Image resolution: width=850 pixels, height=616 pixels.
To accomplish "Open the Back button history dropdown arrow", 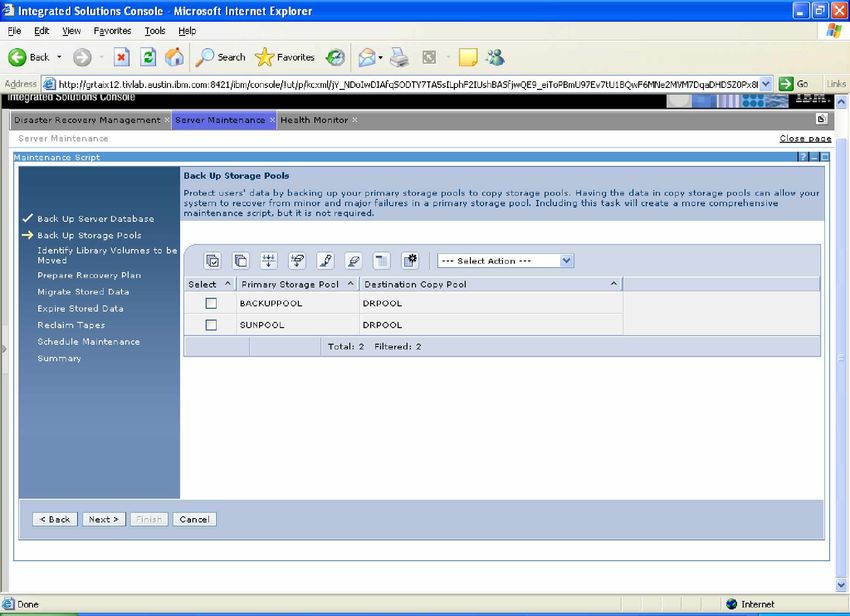I will (x=59, y=57).
